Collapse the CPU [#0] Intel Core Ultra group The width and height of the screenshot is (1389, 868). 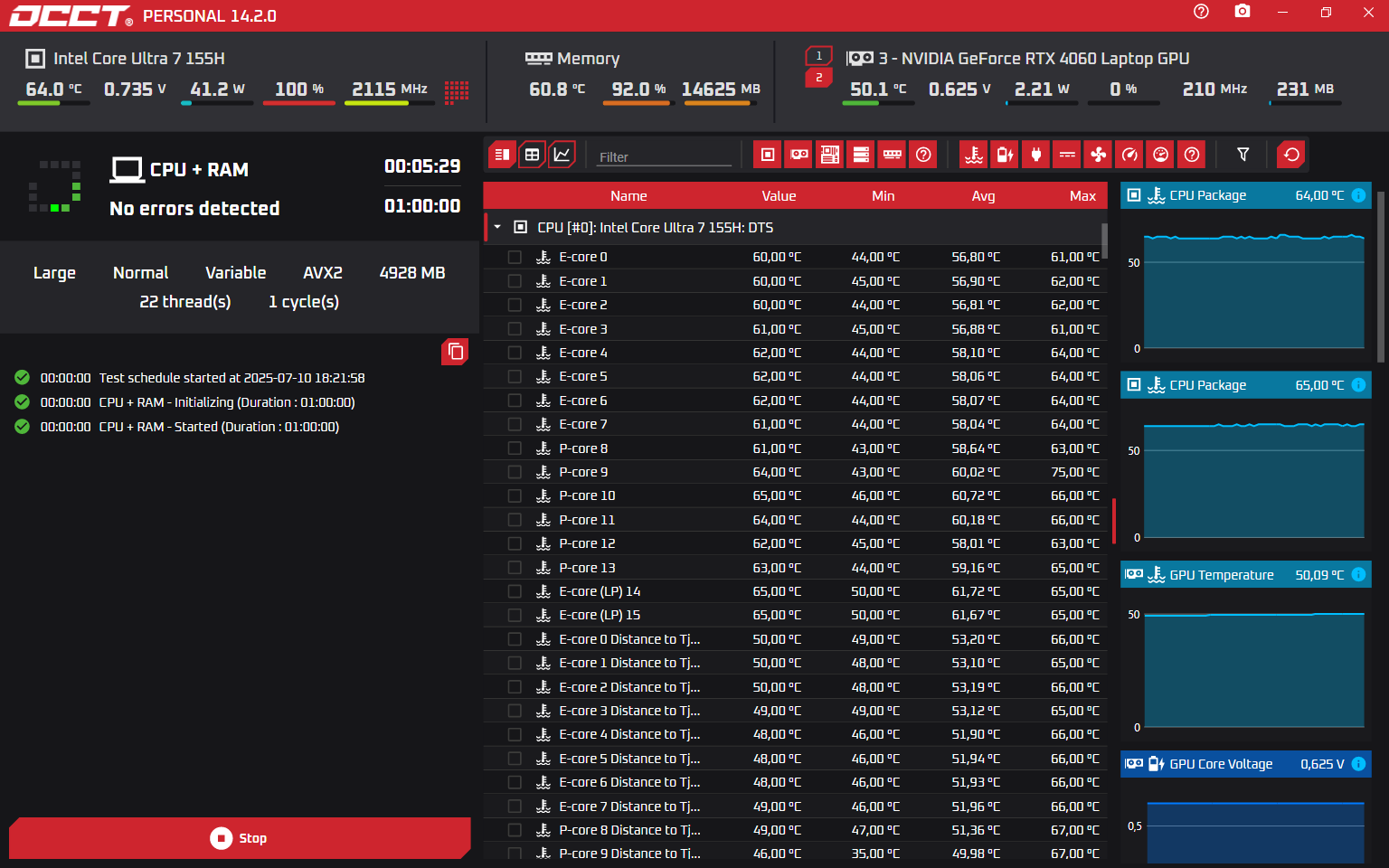497,228
